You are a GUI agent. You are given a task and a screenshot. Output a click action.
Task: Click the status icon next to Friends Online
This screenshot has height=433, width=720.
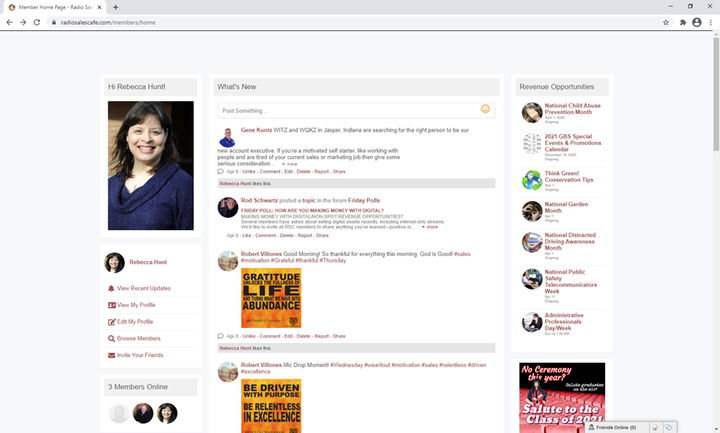click(655, 427)
